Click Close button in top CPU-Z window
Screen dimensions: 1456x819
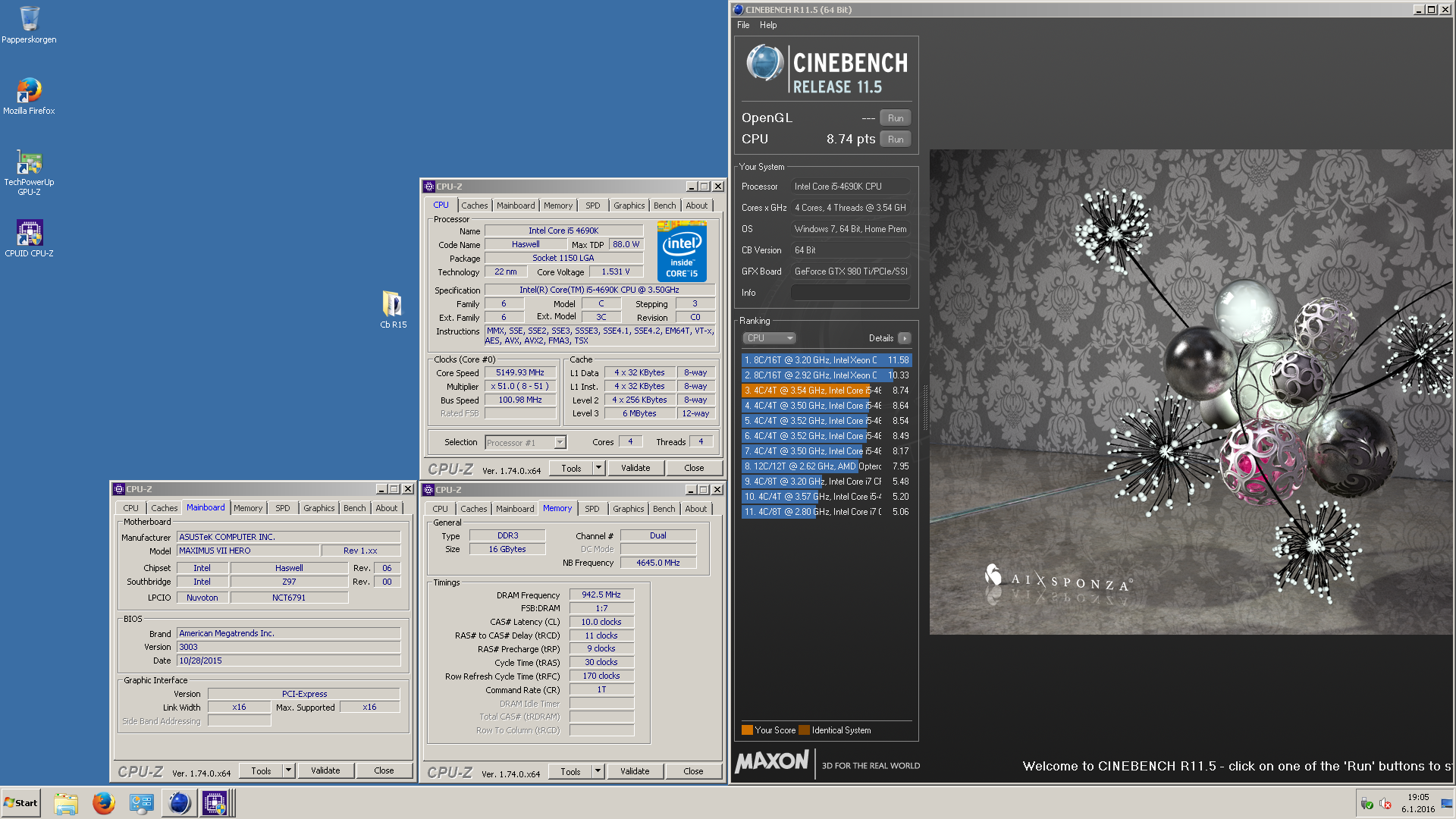pyautogui.click(x=694, y=469)
